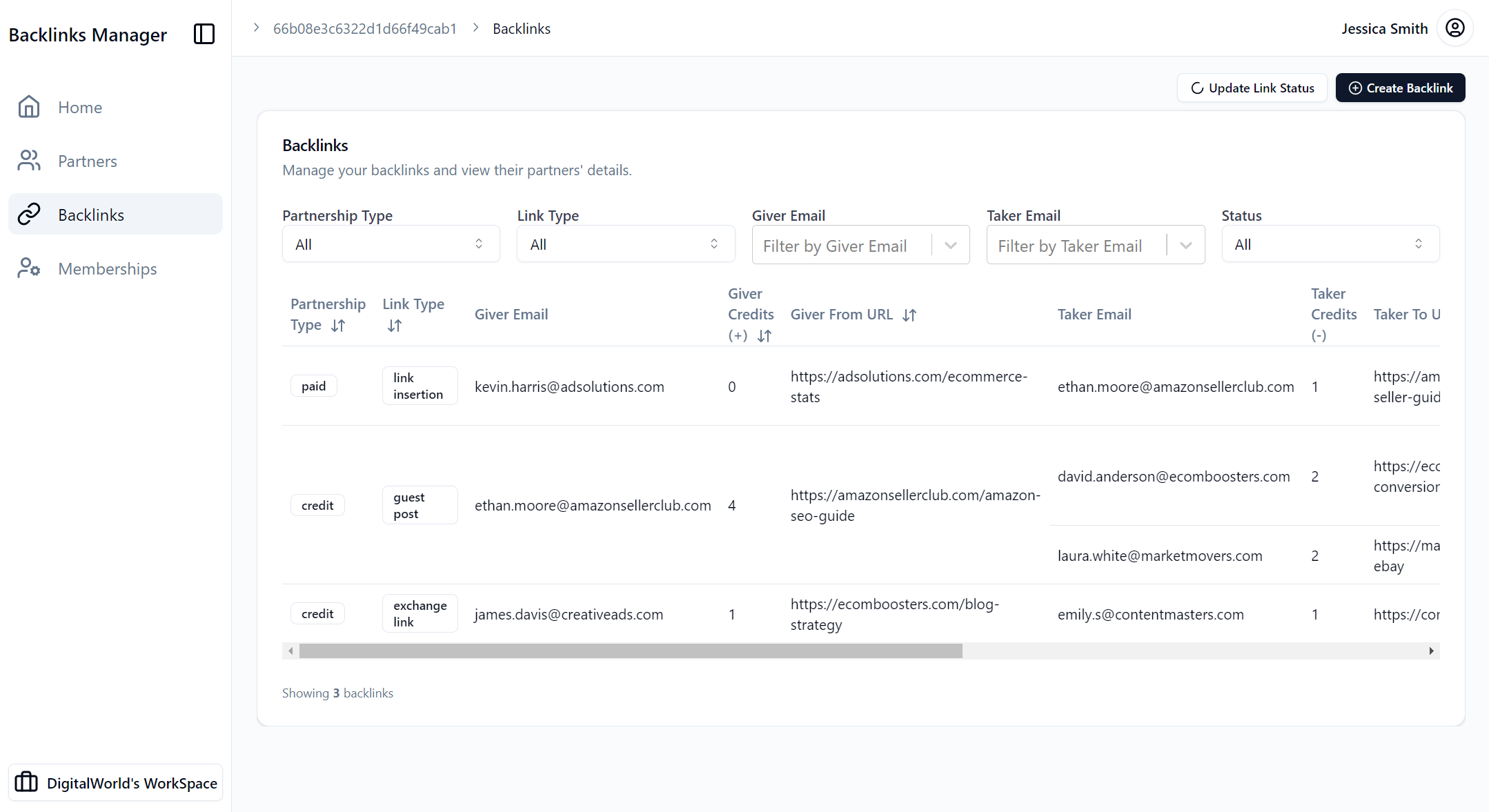Click the Home house icon
Image resolution: width=1489 pixels, height=812 pixels.
pos(29,107)
